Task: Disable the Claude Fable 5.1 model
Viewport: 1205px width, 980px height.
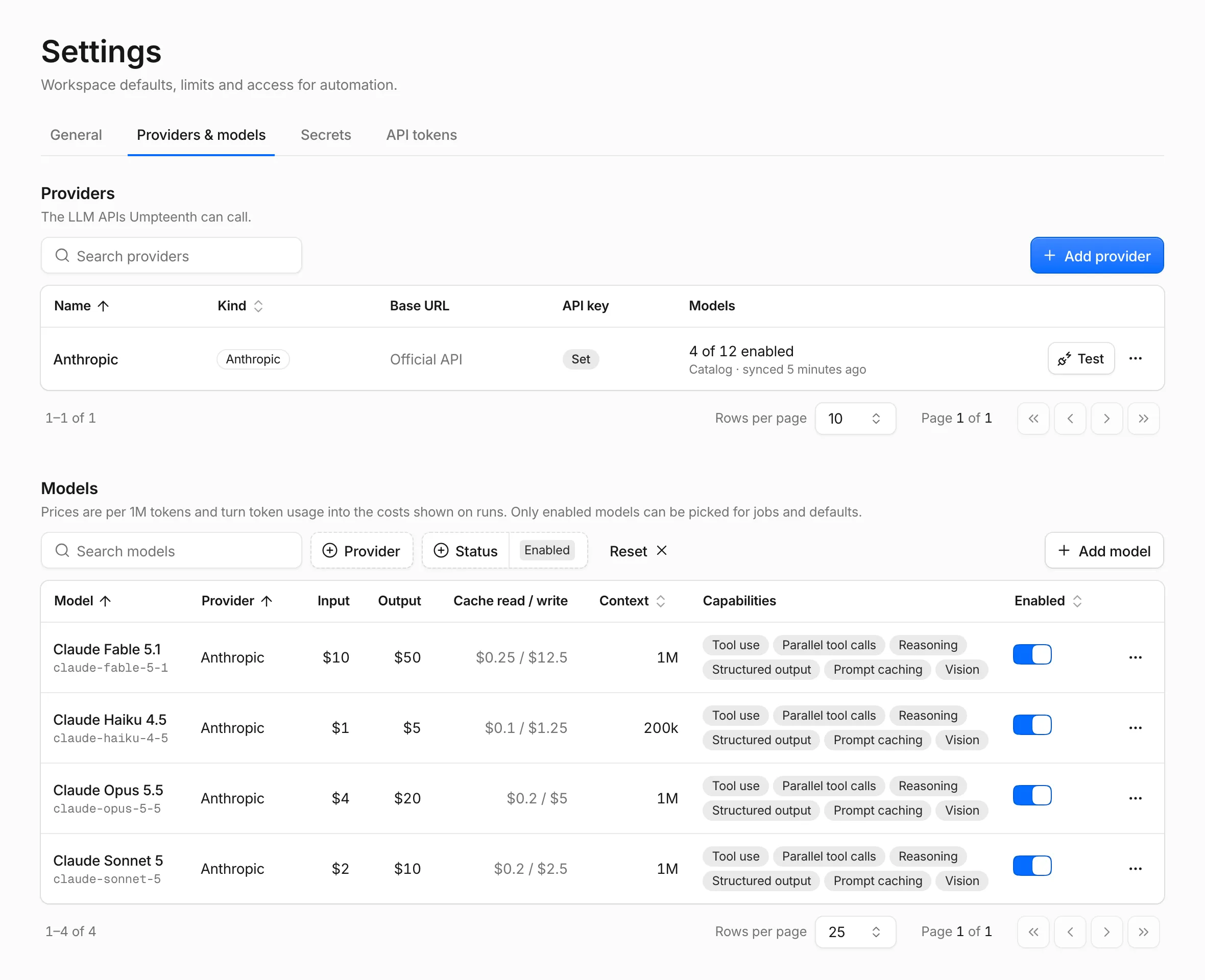Action: [1032, 655]
